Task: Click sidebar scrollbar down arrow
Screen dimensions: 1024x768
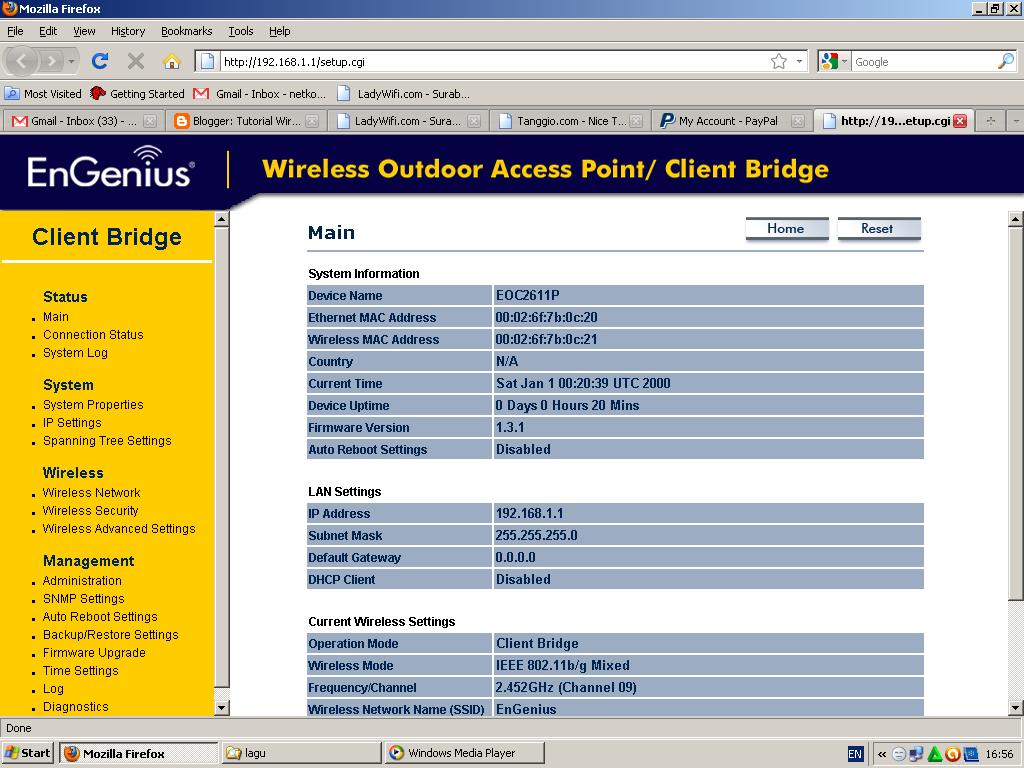Action: point(221,707)
